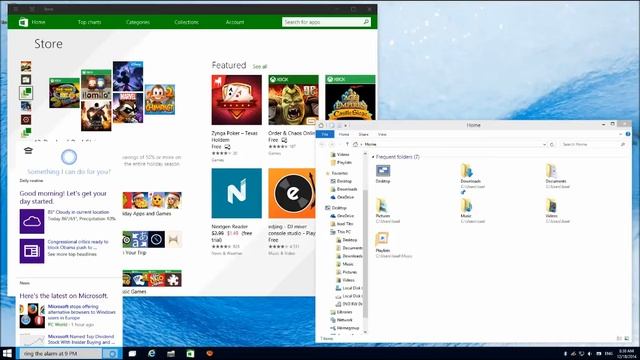Select the Pac-Man Xbox game tile
The width and height of the screenshot is (640, 360).
click(x=64, y=93)
